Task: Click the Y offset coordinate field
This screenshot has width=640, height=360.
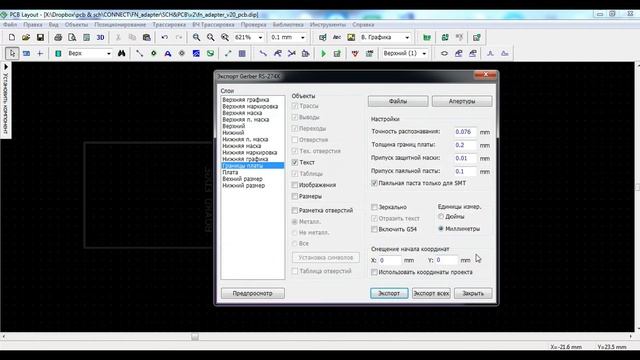Action: pos(447,260)
